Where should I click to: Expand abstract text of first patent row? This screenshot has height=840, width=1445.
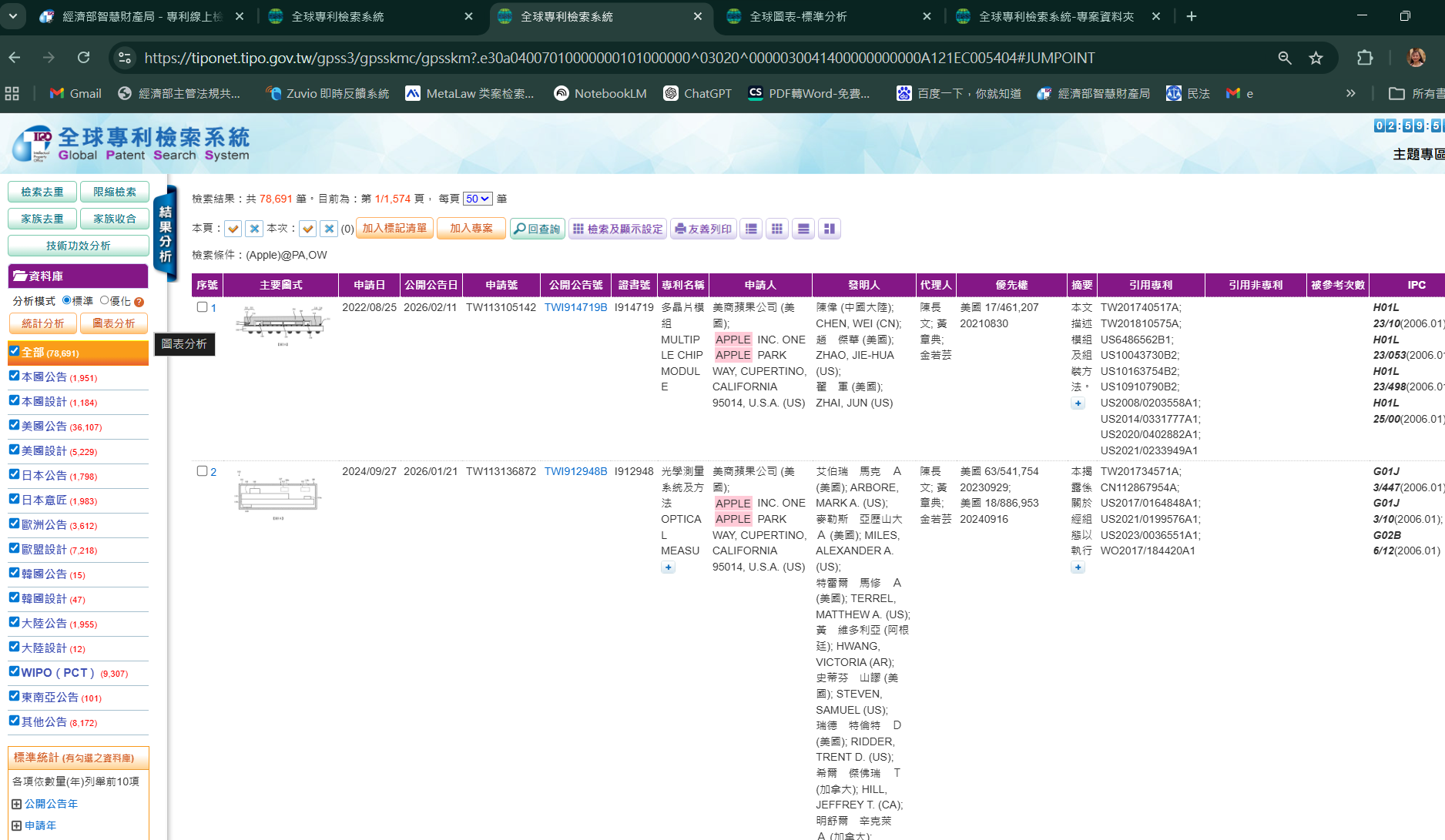[1078, 403]
